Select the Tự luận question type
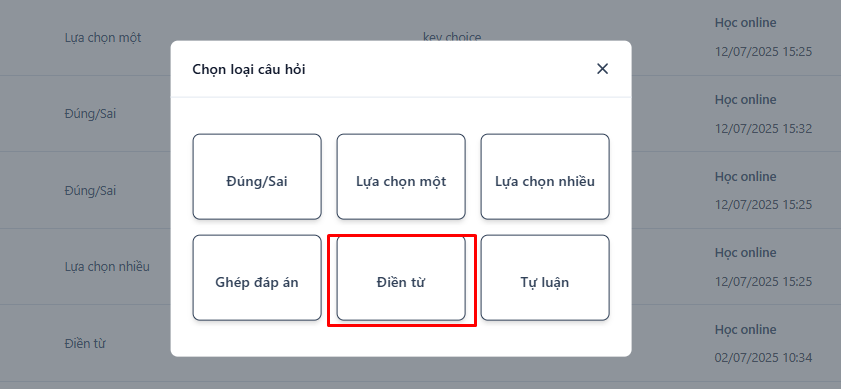 click(x=545, y=278)
